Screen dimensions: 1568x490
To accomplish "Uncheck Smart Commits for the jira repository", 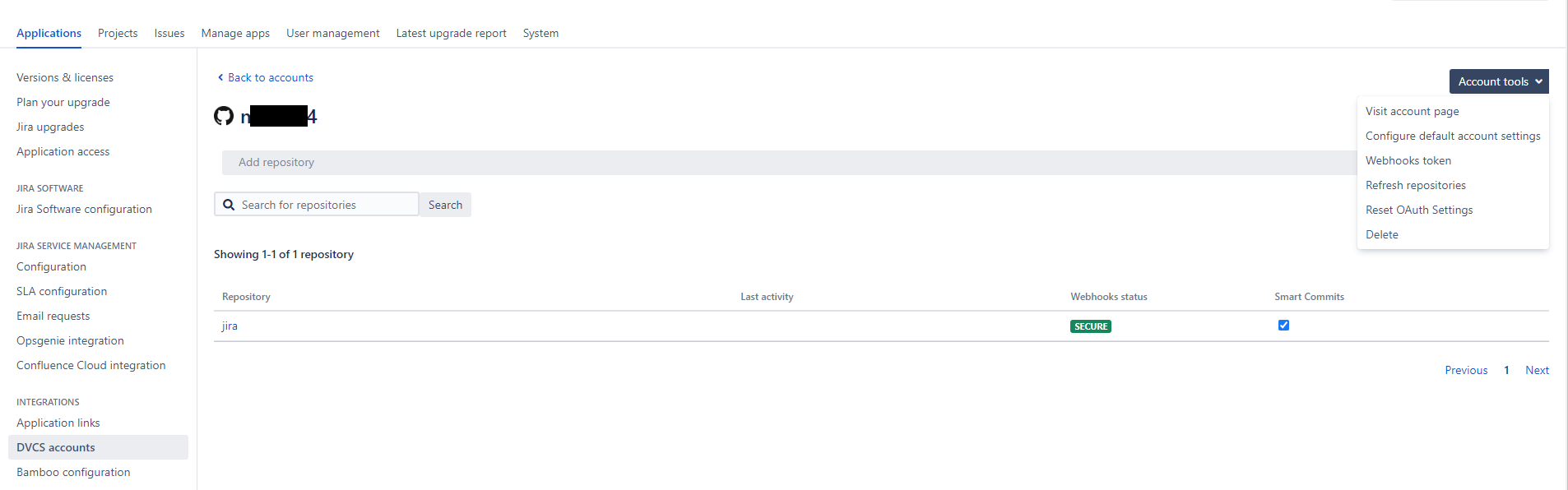I will 1283,326.
